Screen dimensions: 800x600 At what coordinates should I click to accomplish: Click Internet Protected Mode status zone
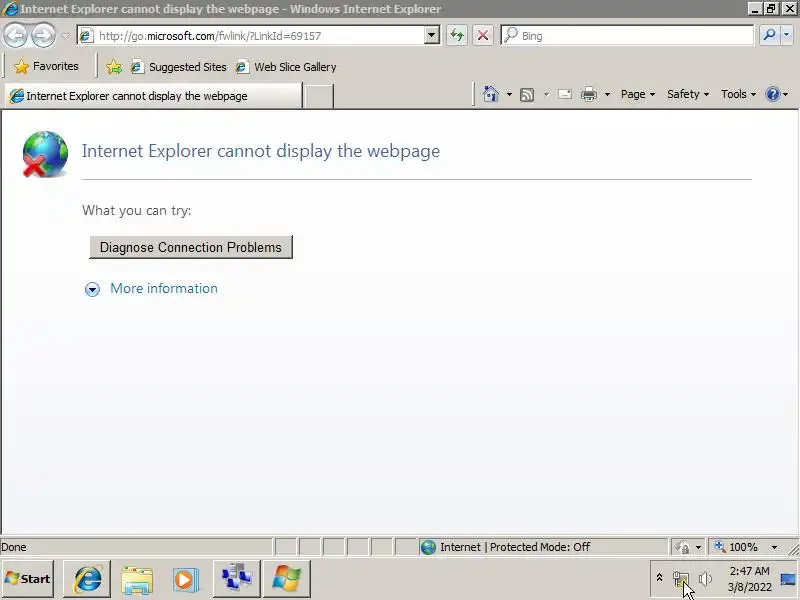click(x=543, y=547)
